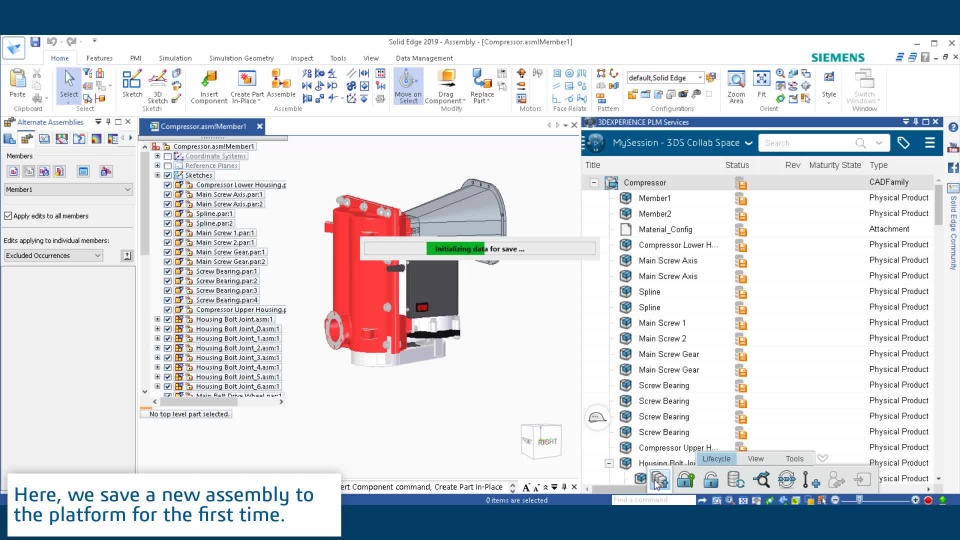Click the Maturity State column header
This screenshot has width=960, height=540.
[x=834, y=165]
